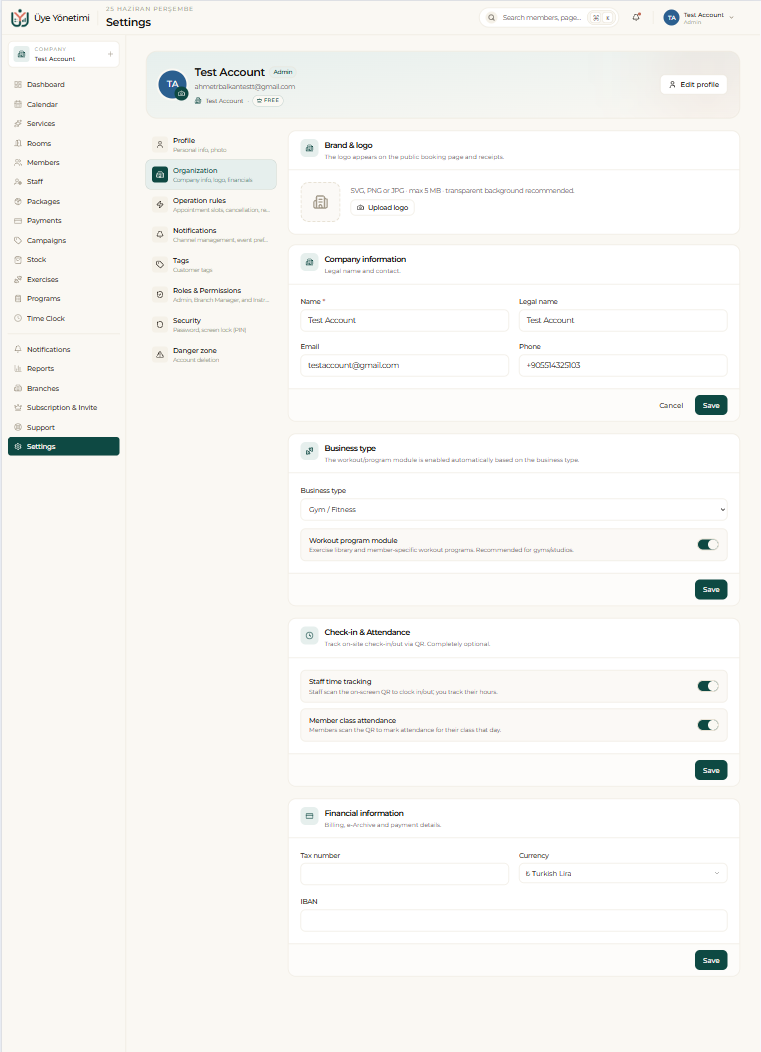Open the Business type dropdown

pos(513,509)
